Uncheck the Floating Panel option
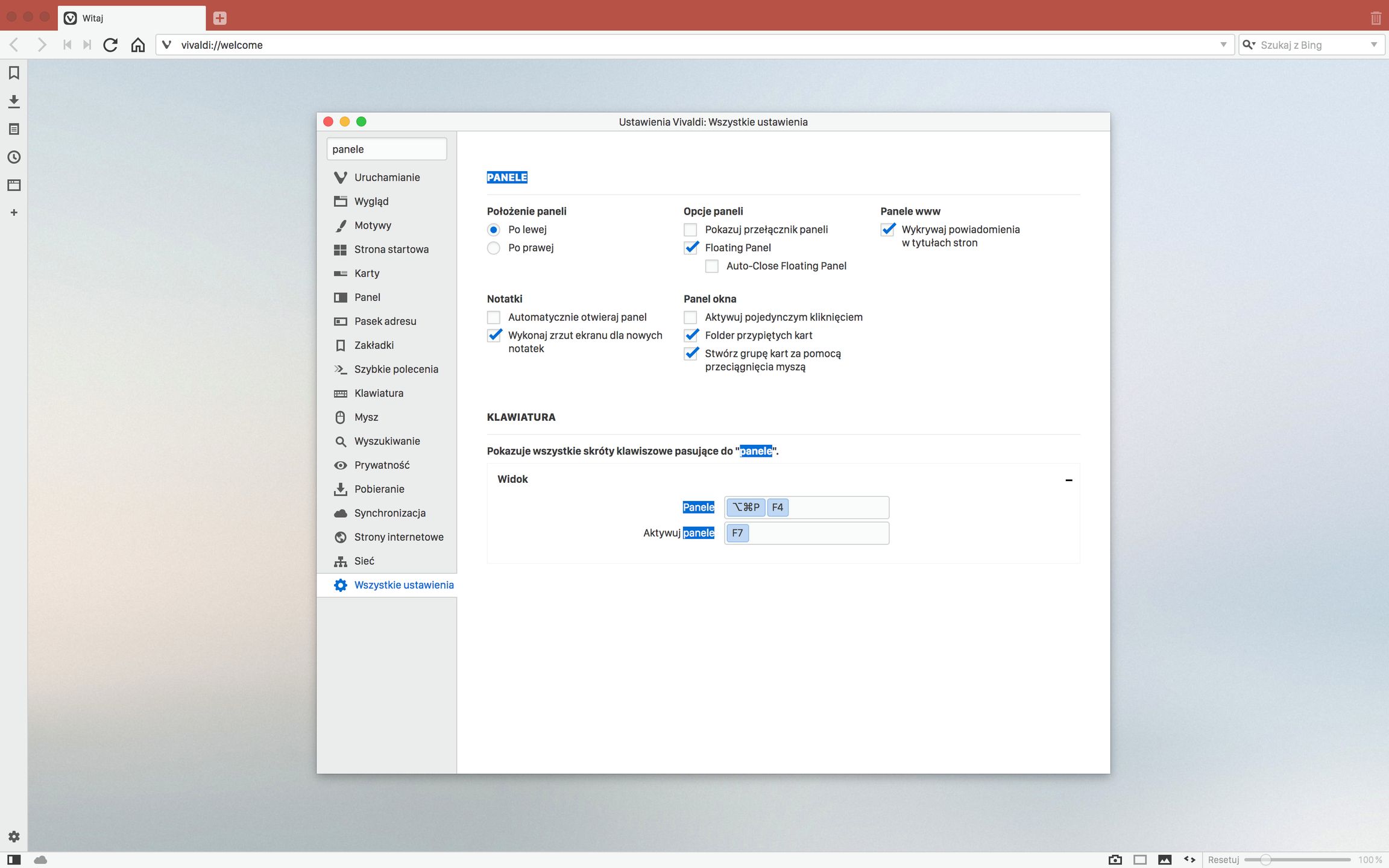1389x868 pixels. [x=691, y=248]
